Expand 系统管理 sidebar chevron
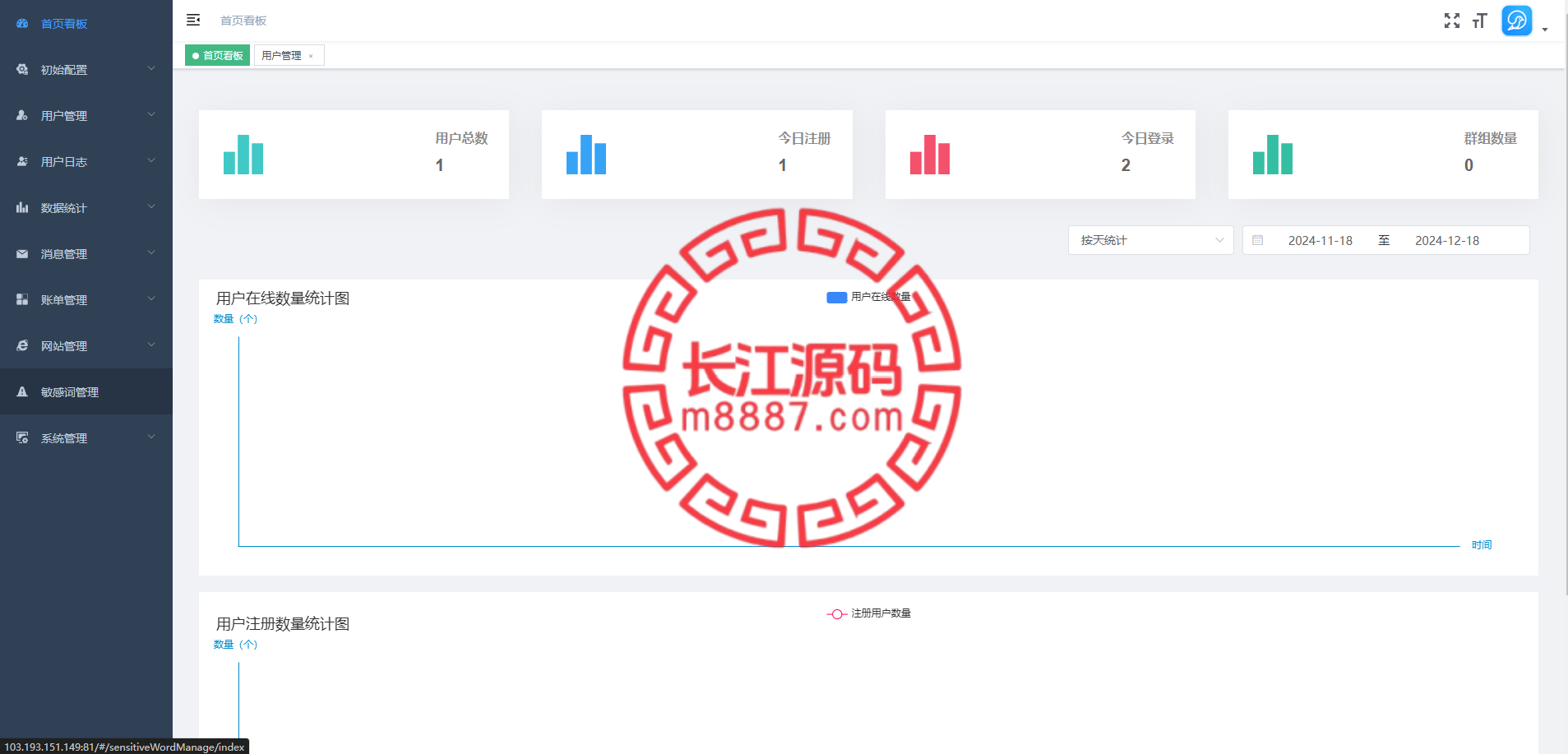 point(151,437)
